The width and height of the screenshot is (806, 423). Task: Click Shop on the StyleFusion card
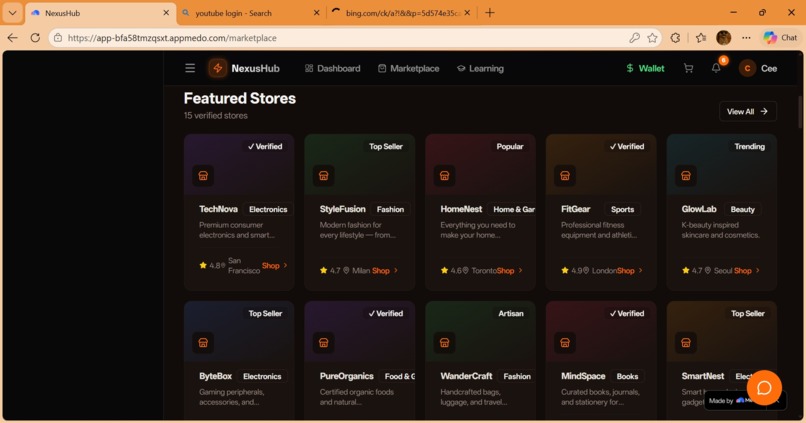(384, 271)
